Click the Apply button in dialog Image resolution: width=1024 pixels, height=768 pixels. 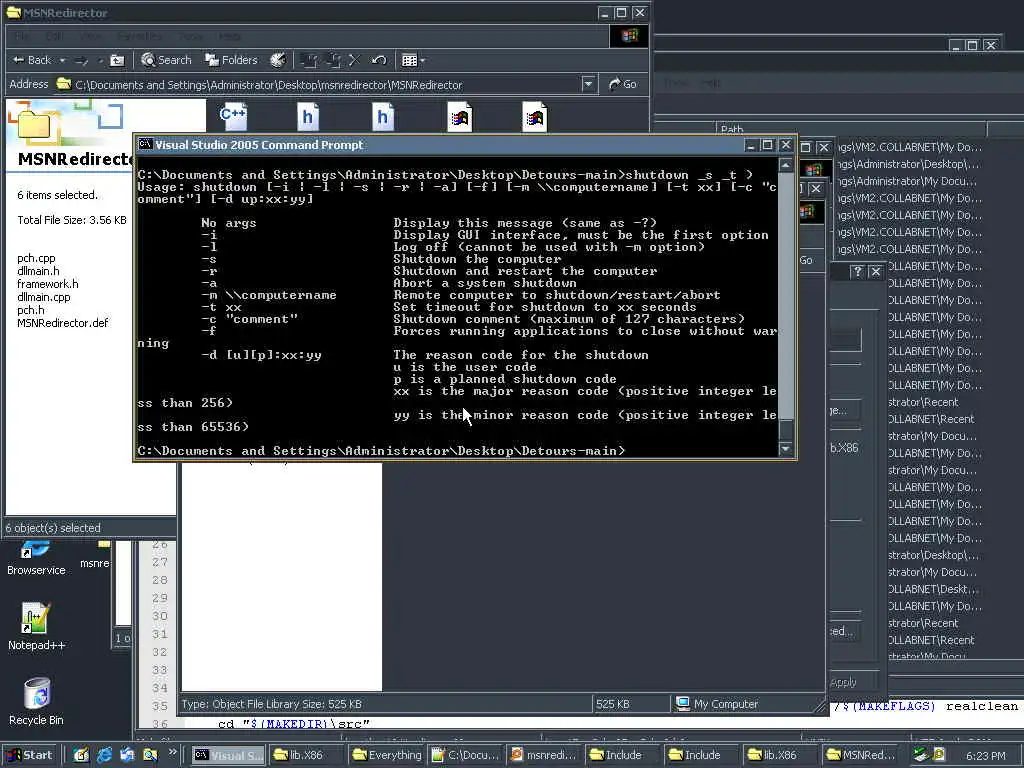pos(843,682)
